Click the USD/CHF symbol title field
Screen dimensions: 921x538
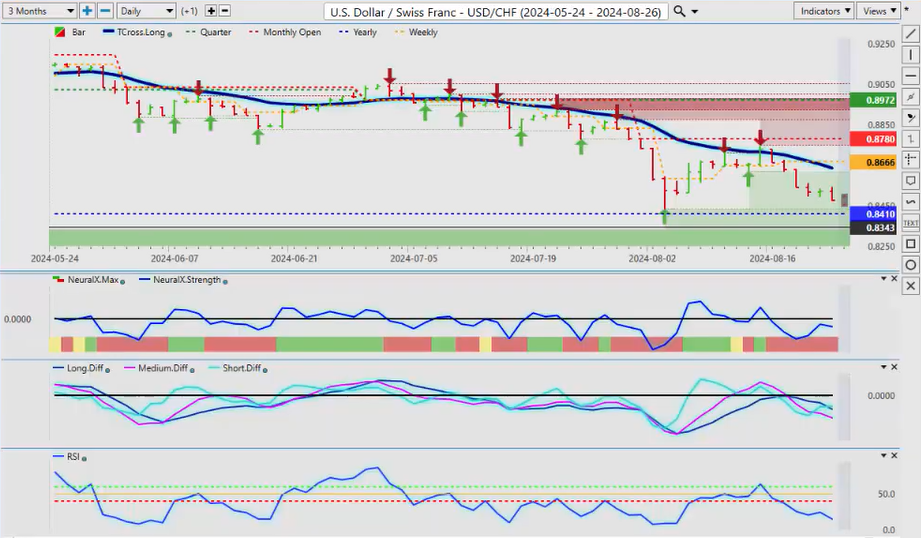click(x=497, y=11)
